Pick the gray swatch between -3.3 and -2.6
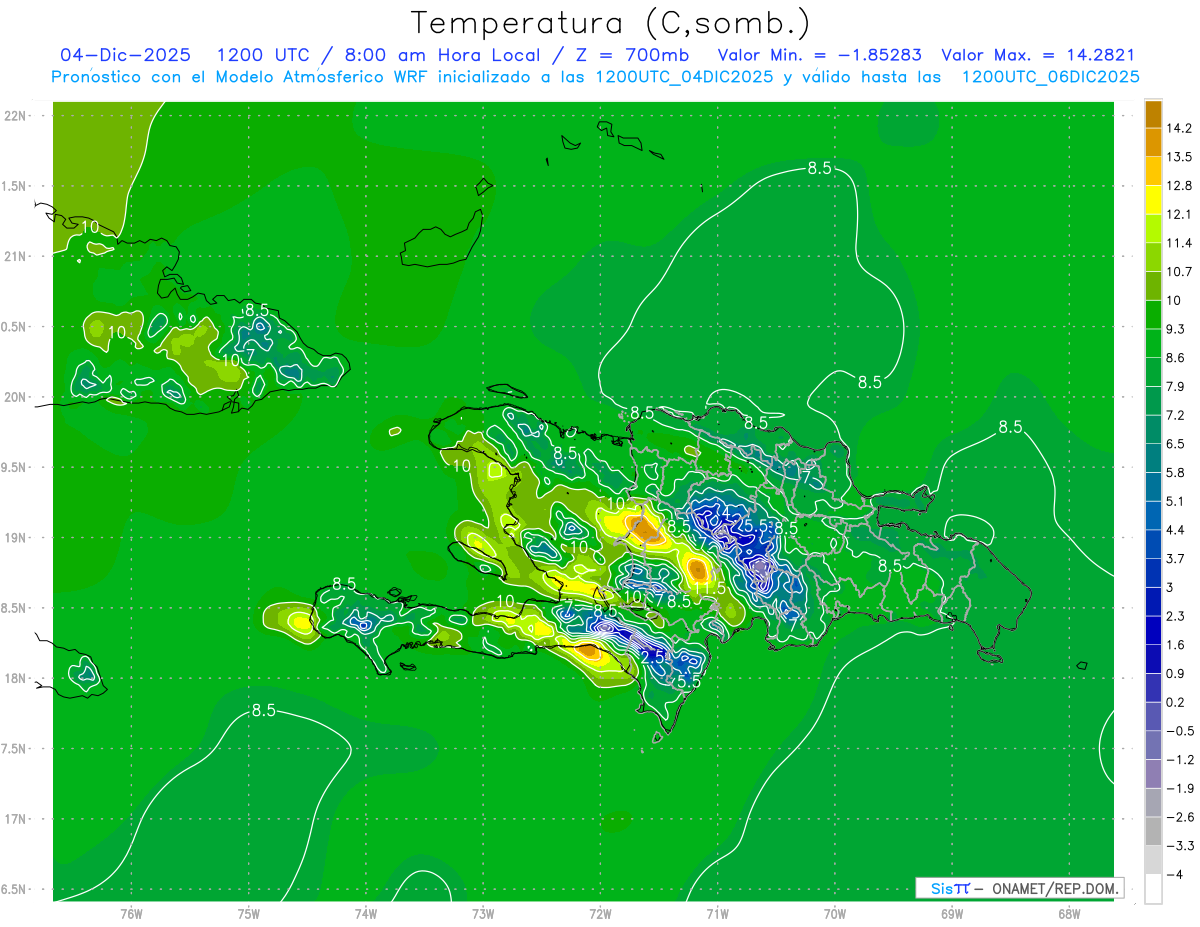 [1153, 831]
